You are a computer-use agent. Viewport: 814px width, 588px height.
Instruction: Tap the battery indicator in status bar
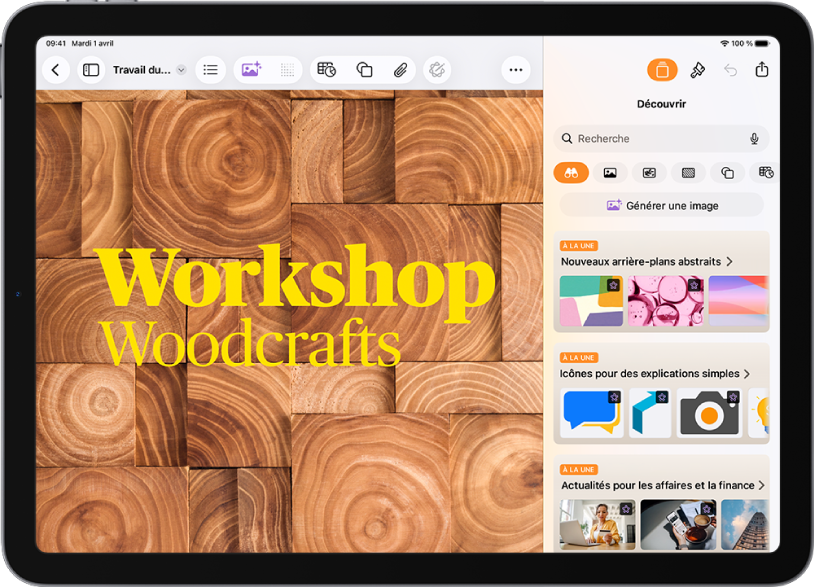(x=762, y=44)
